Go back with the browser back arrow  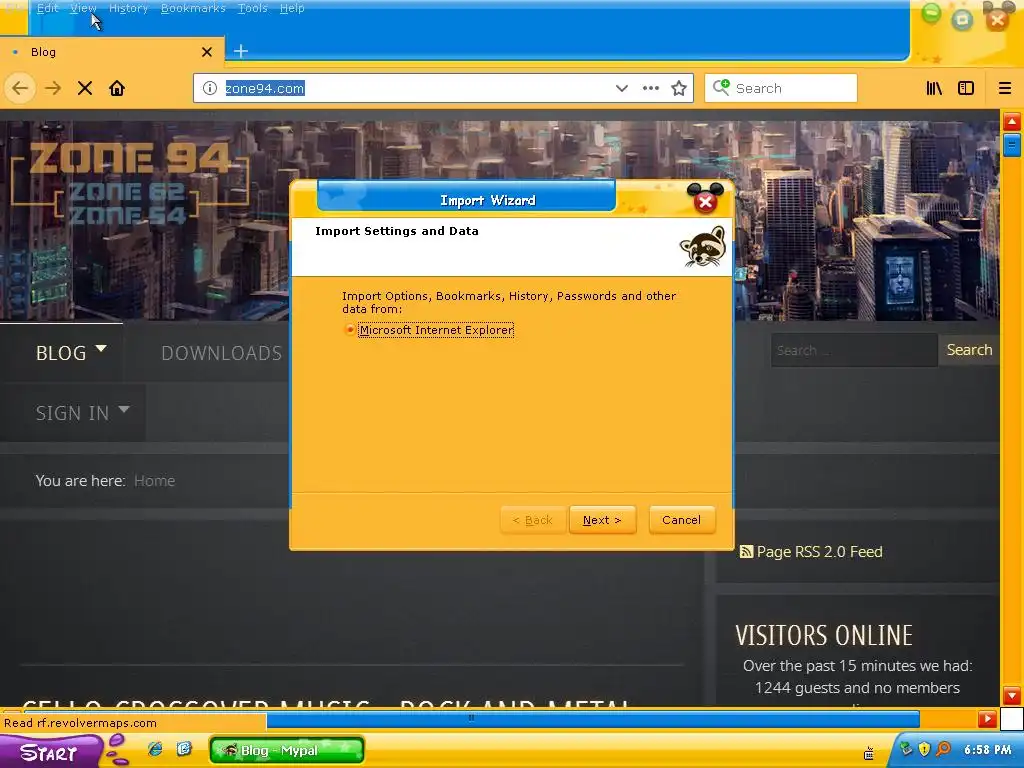20,88
